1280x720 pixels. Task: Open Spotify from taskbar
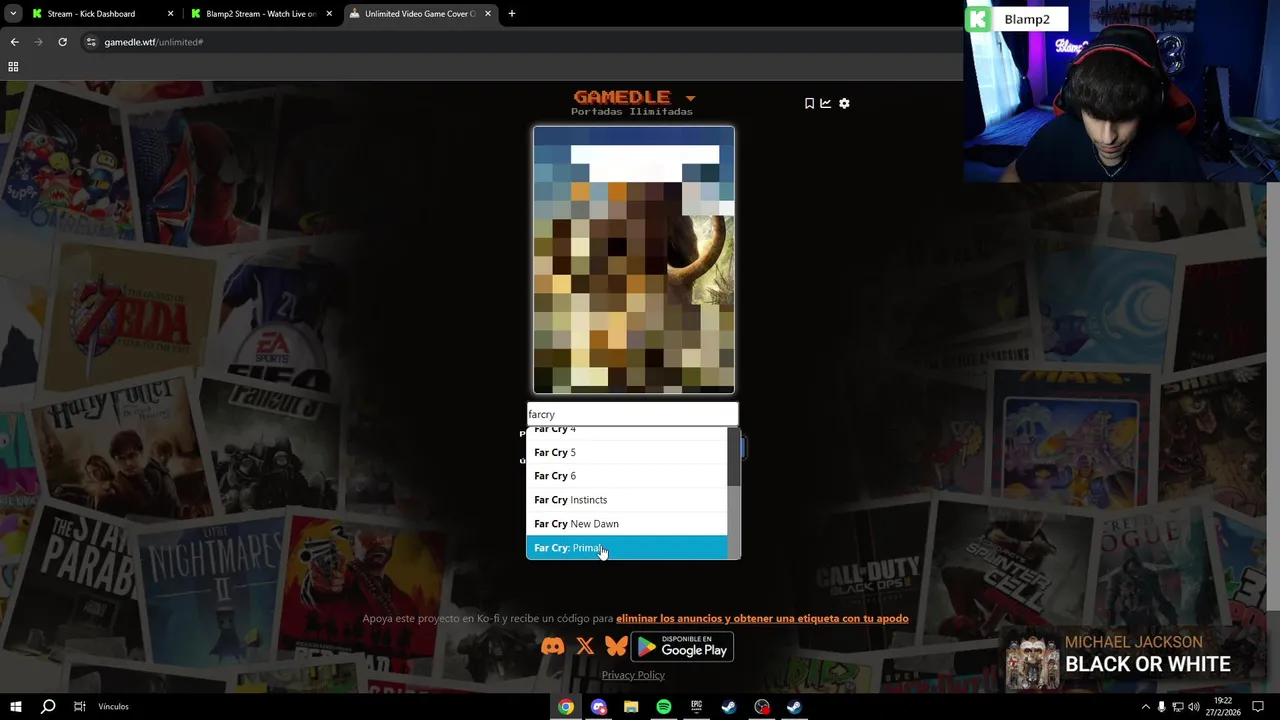664,707
